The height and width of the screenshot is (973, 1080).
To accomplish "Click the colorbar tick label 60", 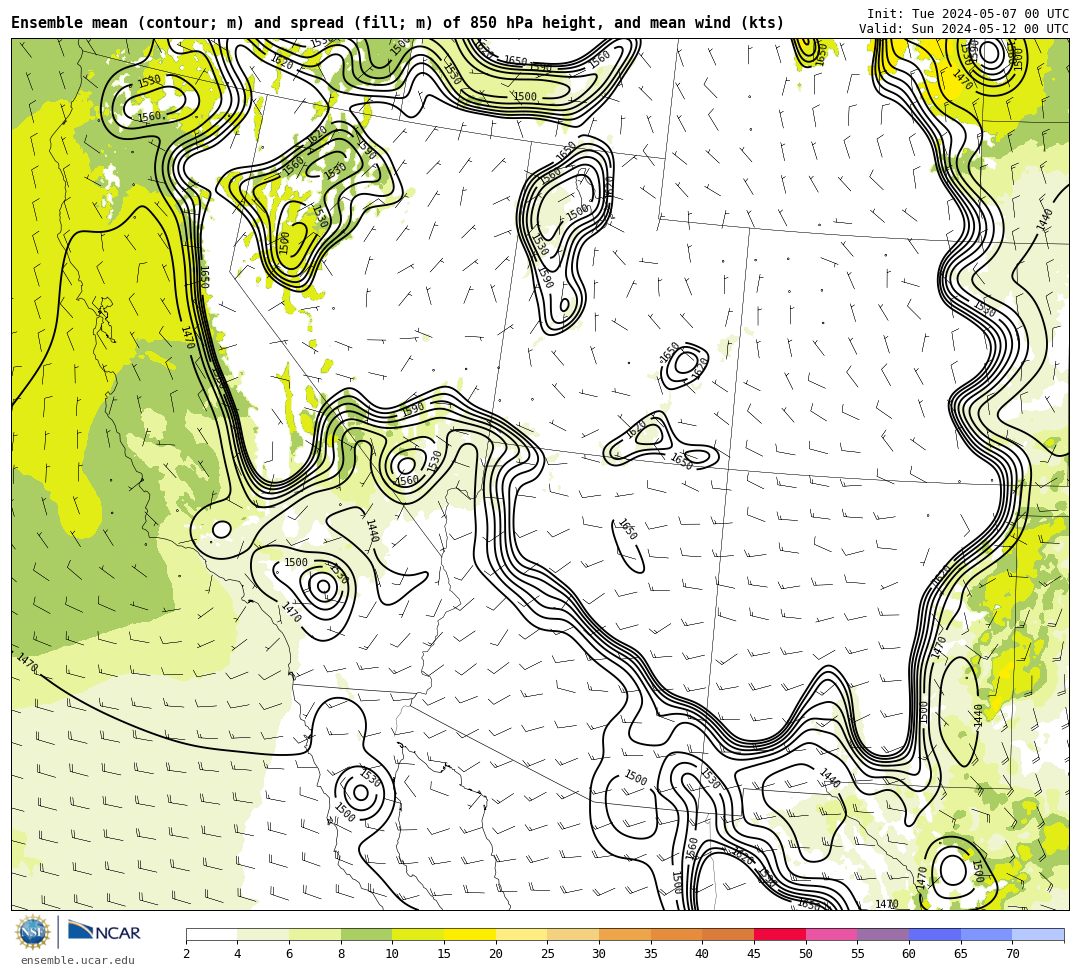I will (x=909, y=954).
